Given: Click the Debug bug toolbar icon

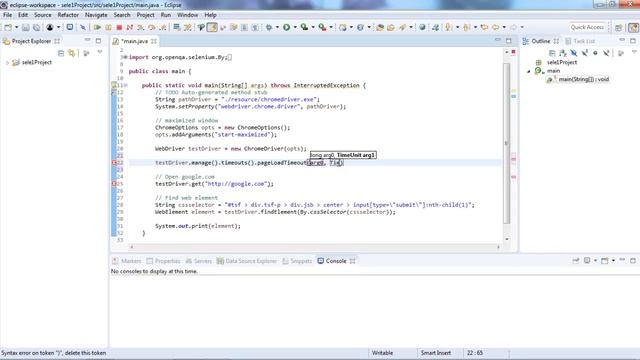Looking at the screenshot, I should (269, 27).
